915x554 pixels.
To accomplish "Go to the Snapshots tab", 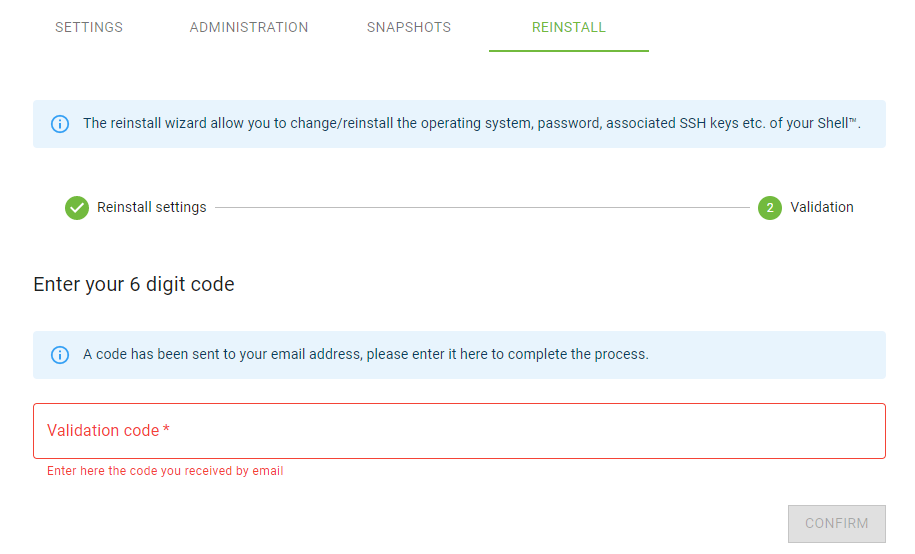I will 409,27.
